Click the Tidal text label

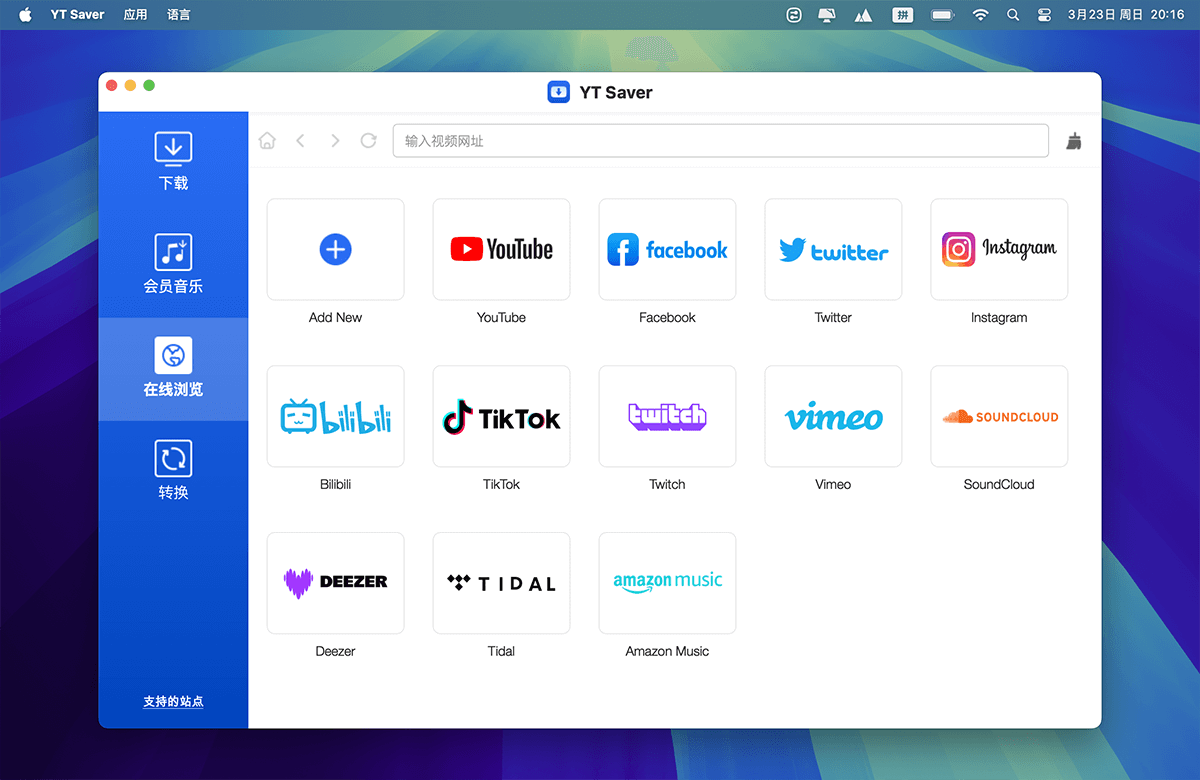(501, 651)
